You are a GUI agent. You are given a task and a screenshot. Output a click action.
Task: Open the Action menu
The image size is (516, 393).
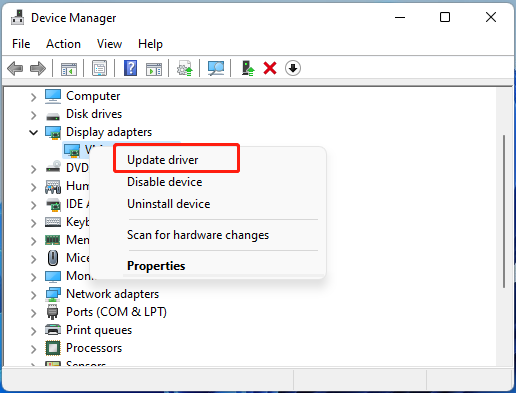click(x=63, y=44)
